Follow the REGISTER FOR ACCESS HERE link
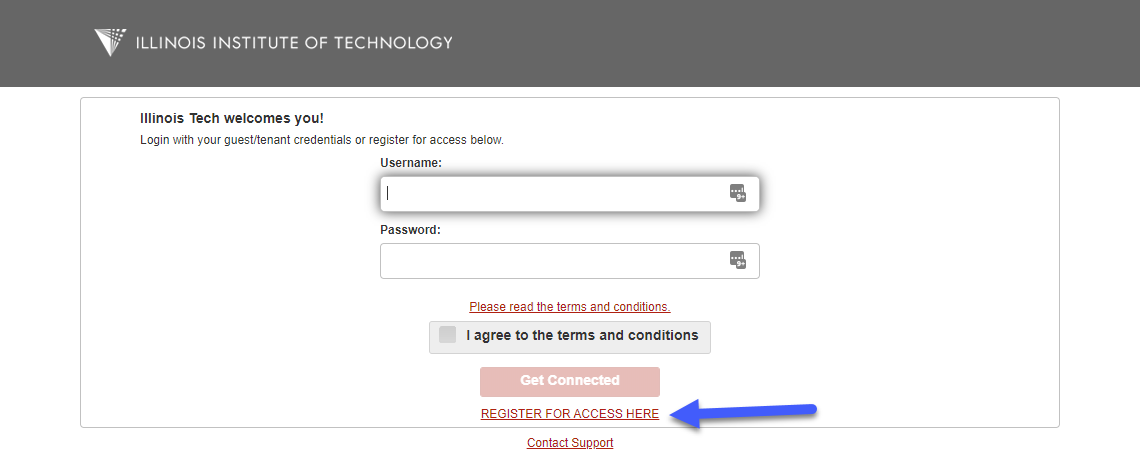The image size is (1140, 467). click(x=570, y=414)
